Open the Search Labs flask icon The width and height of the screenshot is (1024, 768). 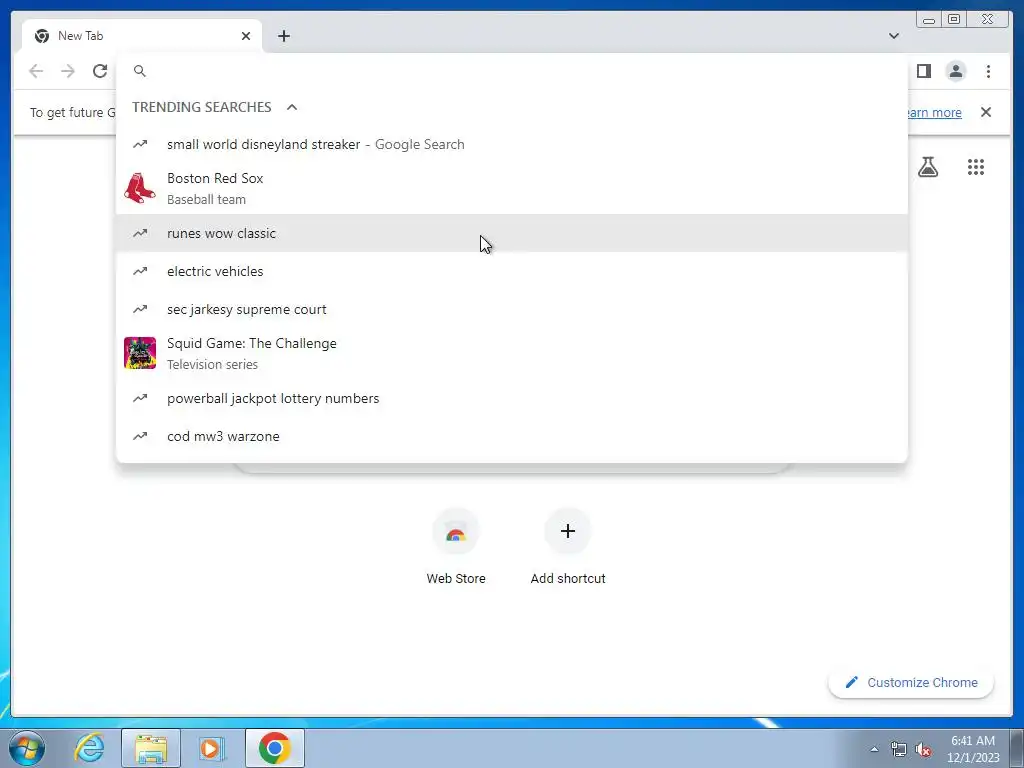coord(927,167)
